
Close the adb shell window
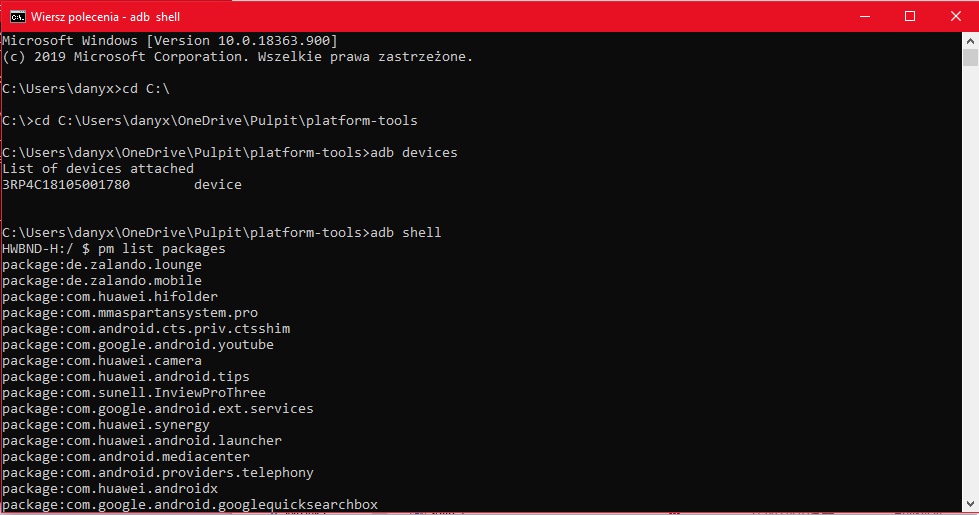point(955,16)
